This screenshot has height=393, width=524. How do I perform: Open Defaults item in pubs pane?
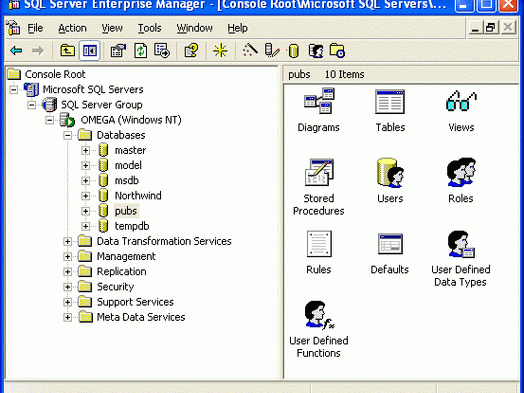(x=390, y=253)
